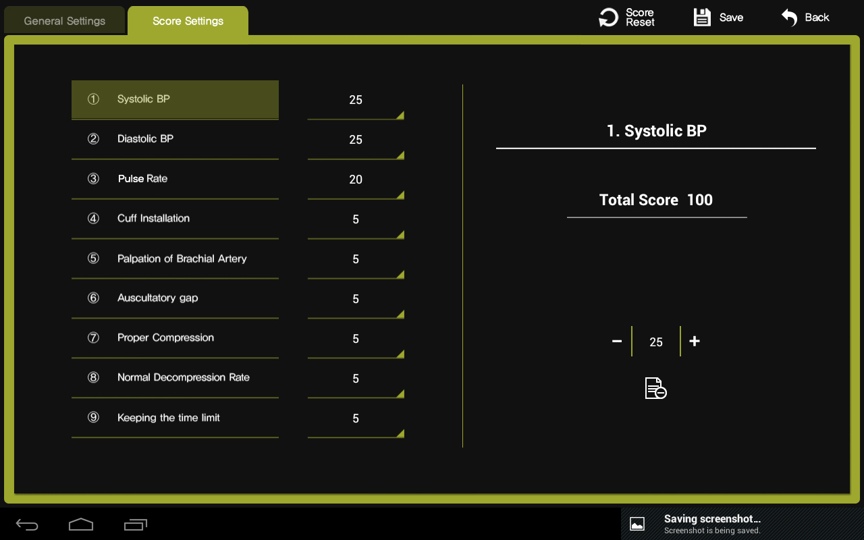Open the Pulse Rate score value dropdown
This screenshot has width=864, height=540.
coord(356,180)
